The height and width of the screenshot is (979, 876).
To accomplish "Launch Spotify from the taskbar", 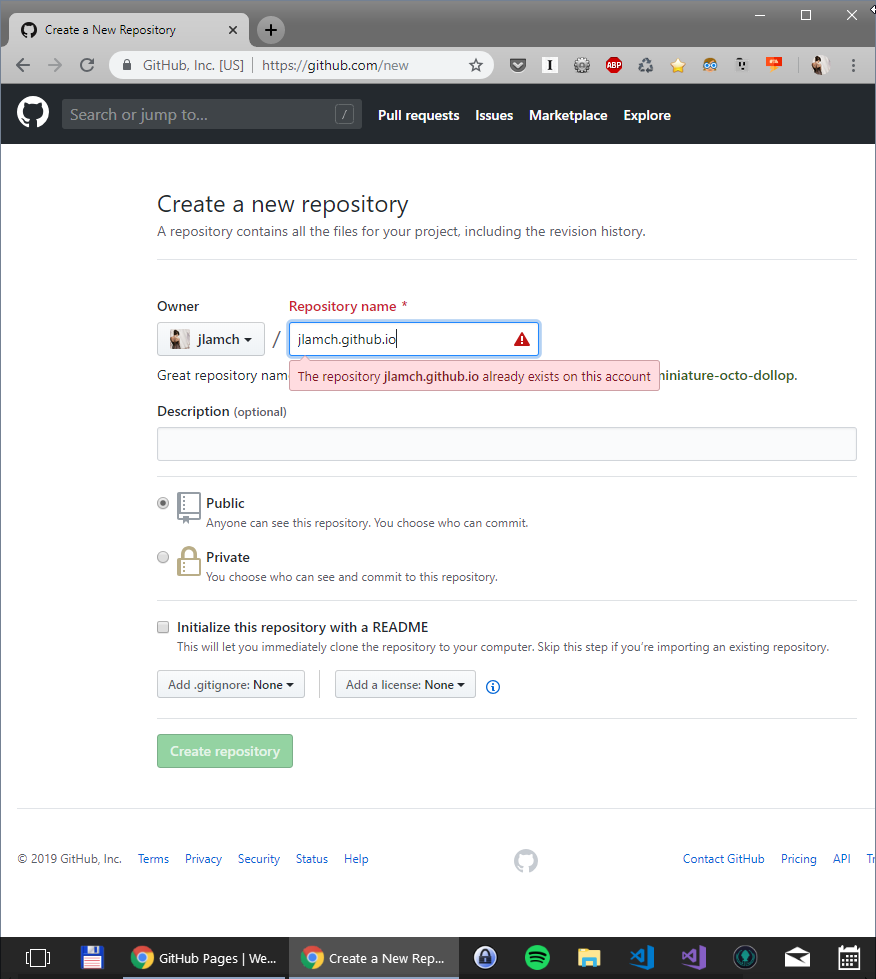I will point(537,957).
